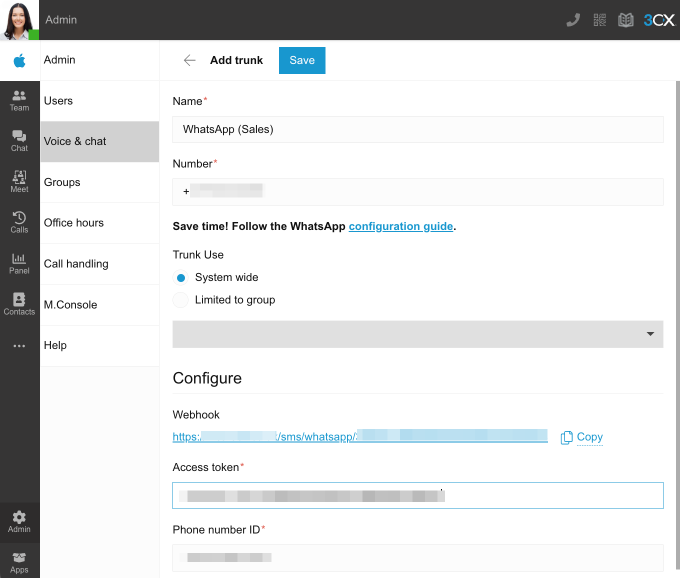This screenshot has width=680, height=578.
Task: Open M.Console menu item
Action: [x=100, y=305]
